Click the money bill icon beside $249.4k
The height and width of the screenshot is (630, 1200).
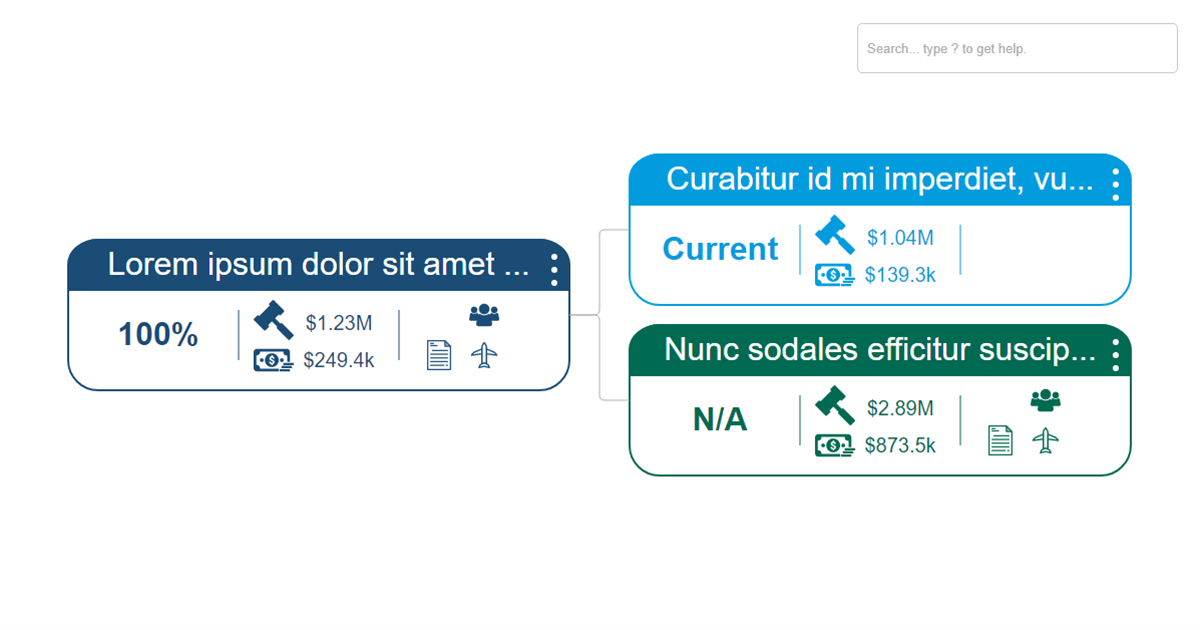point(273,361)
